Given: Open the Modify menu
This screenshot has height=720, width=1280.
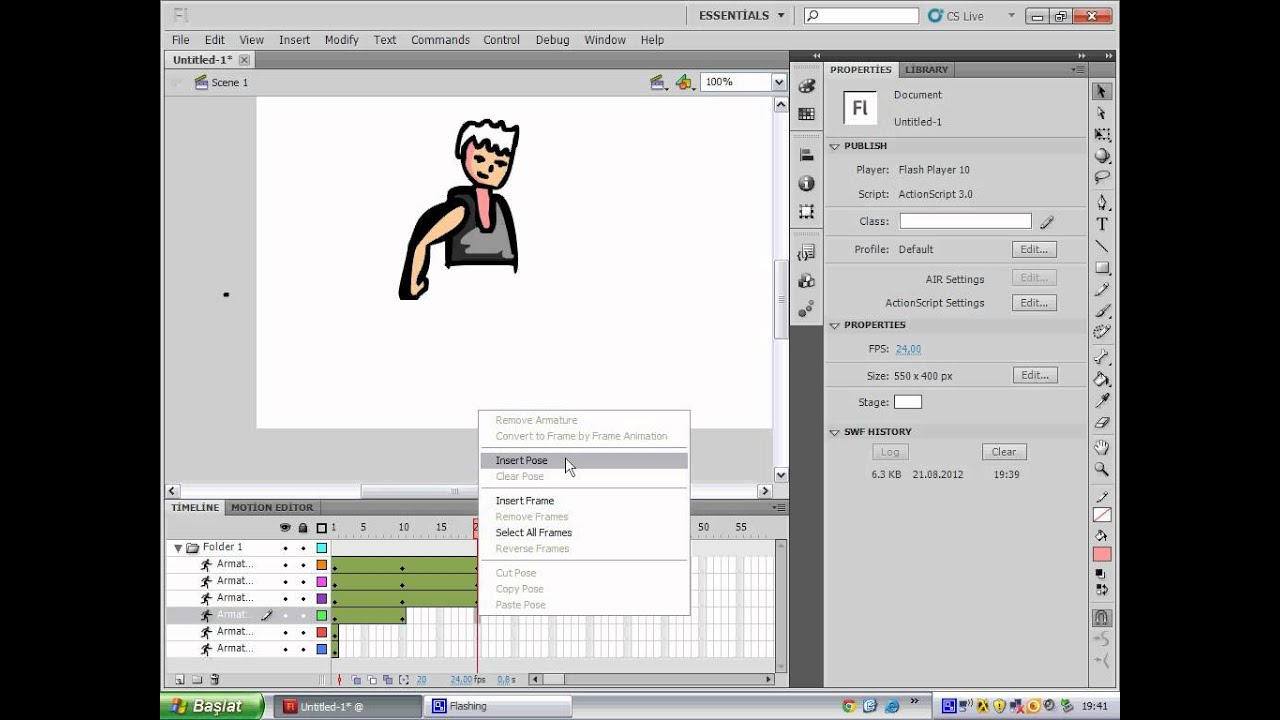Looking at the screenshot, I should tap(341, 40).
